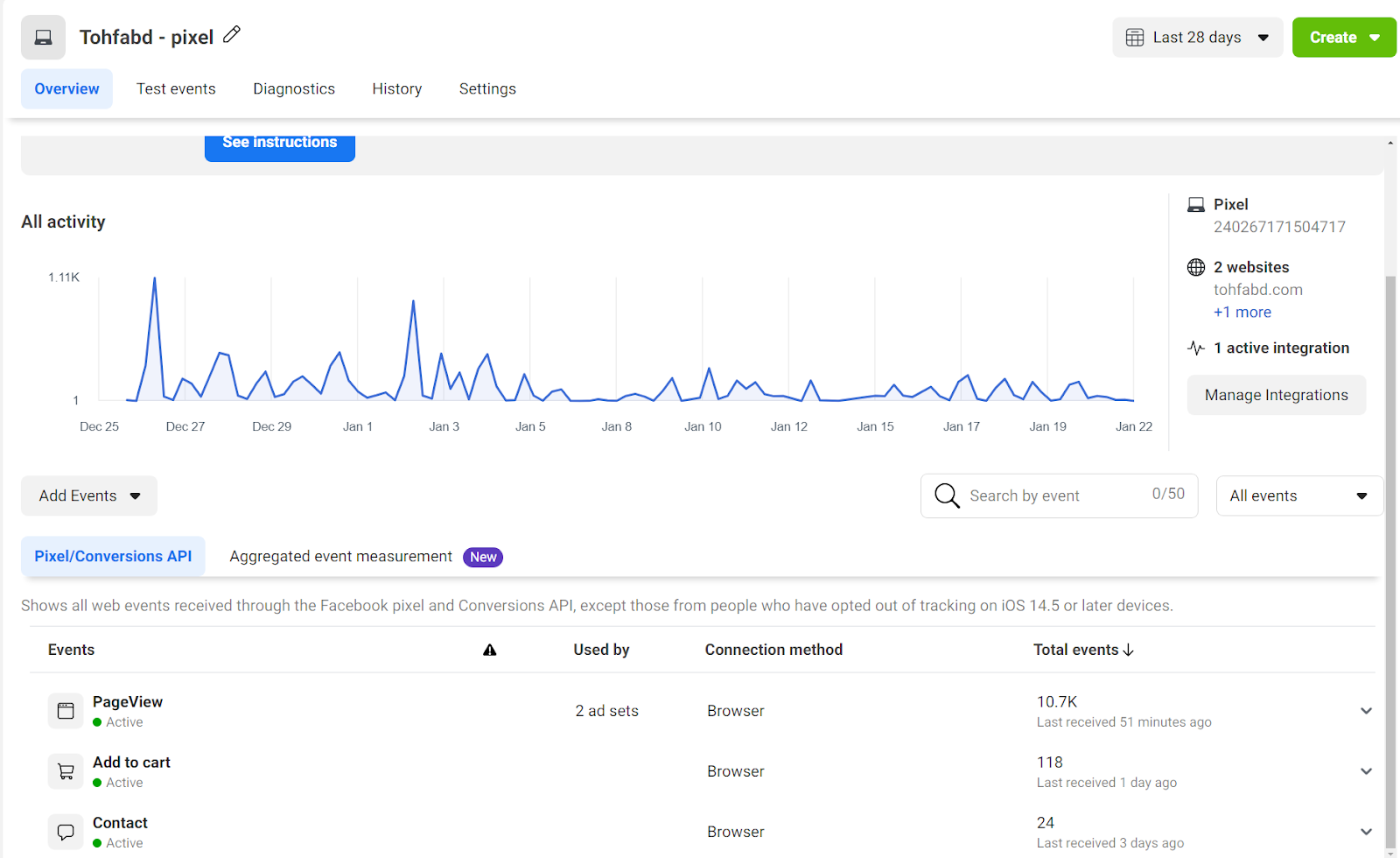Image resolution: width=1400 pixels, height=858 pixels.
Task: Click the Used by column header
Action: point(601,650)
